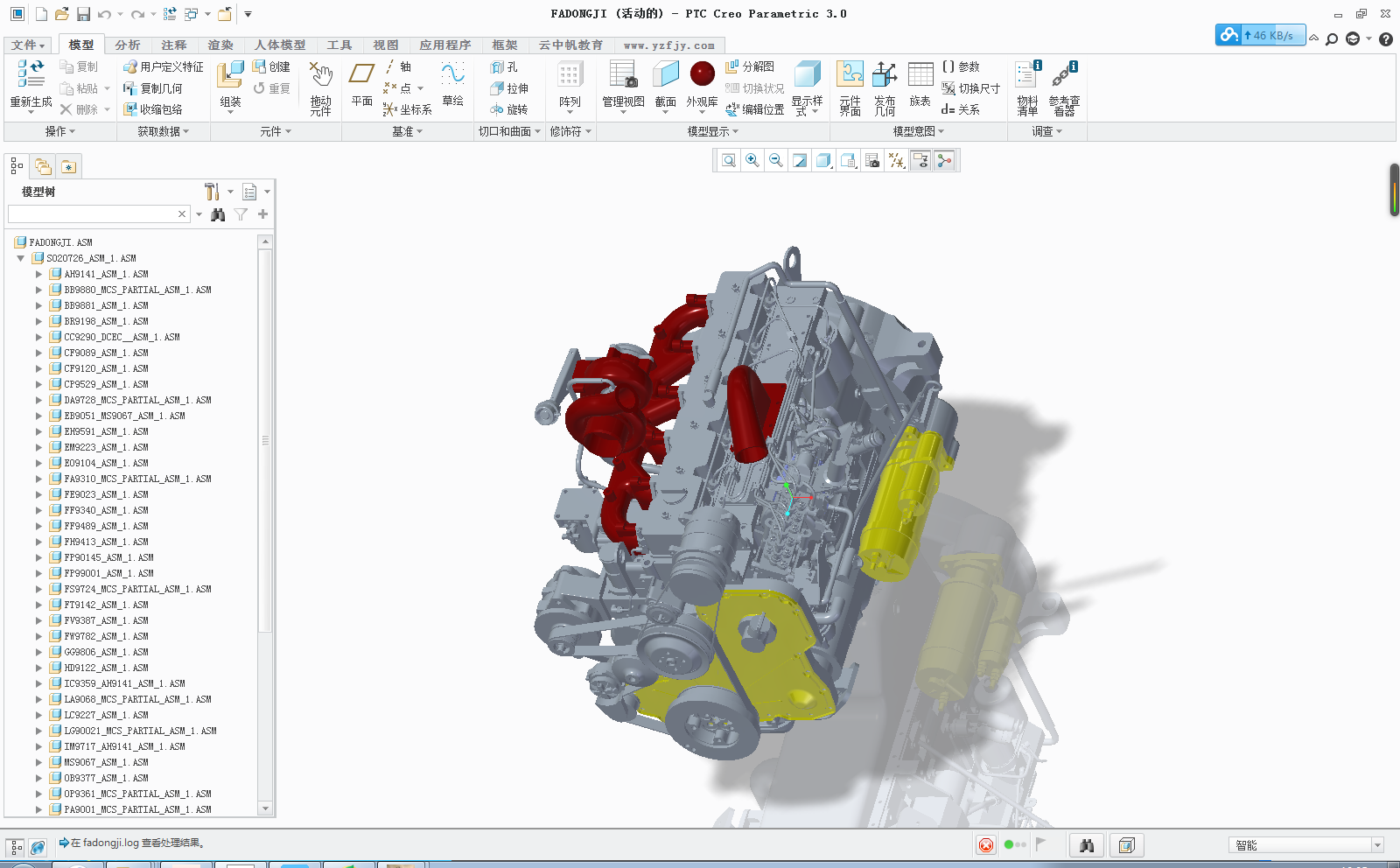Click the 管理视图 (Manage Views) icon
Viewport: 1400px width, 868px height.
[x=622, y=83]
